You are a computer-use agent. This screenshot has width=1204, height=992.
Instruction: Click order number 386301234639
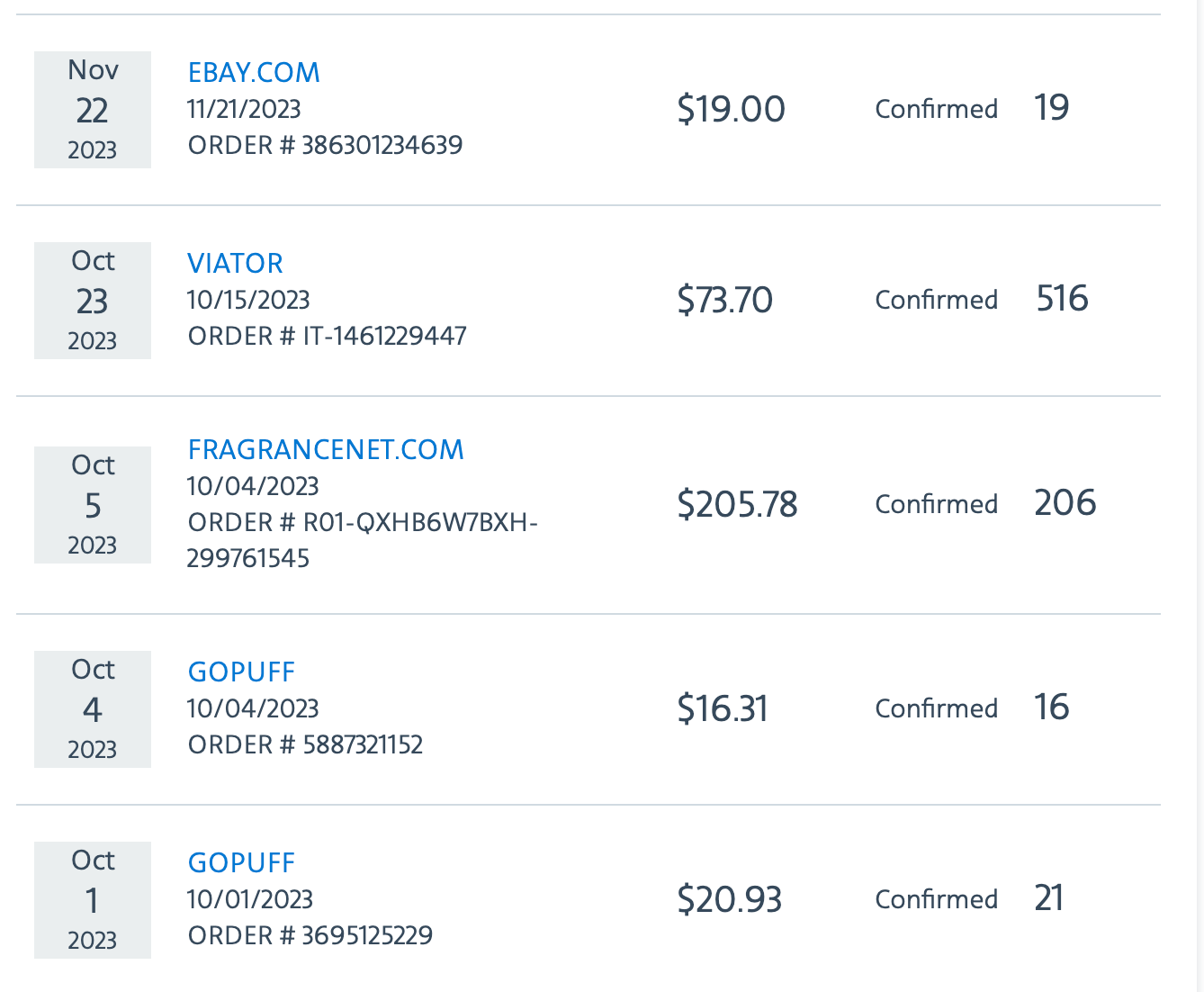(x=325, y=145)
